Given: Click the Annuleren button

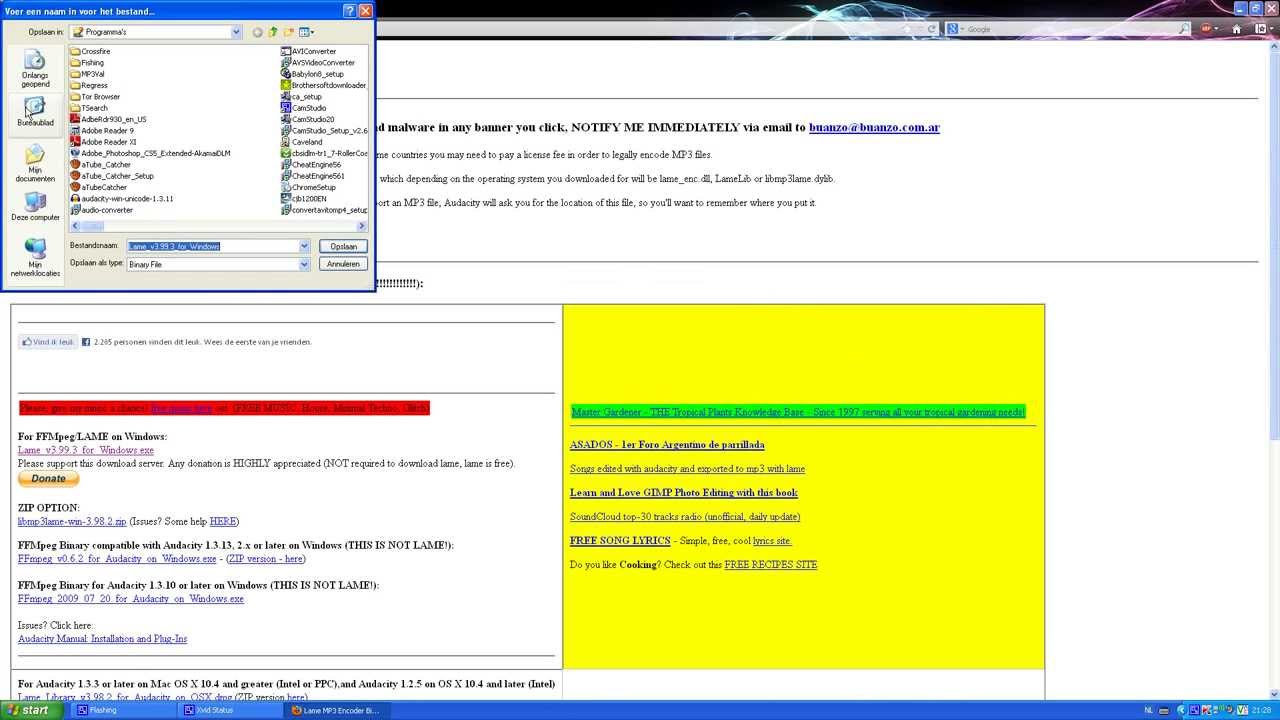Looking at the screenshot, I should click(343, 264).
